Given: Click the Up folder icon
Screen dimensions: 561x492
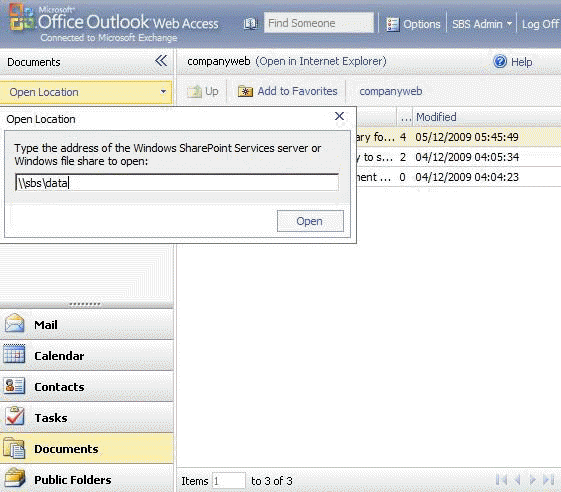Looking at the screenshot, I should [195, 92].
